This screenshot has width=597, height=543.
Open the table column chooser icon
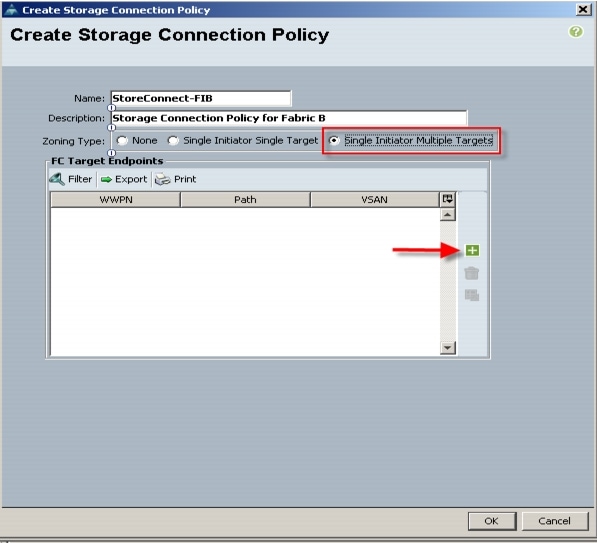pos(447,199)
